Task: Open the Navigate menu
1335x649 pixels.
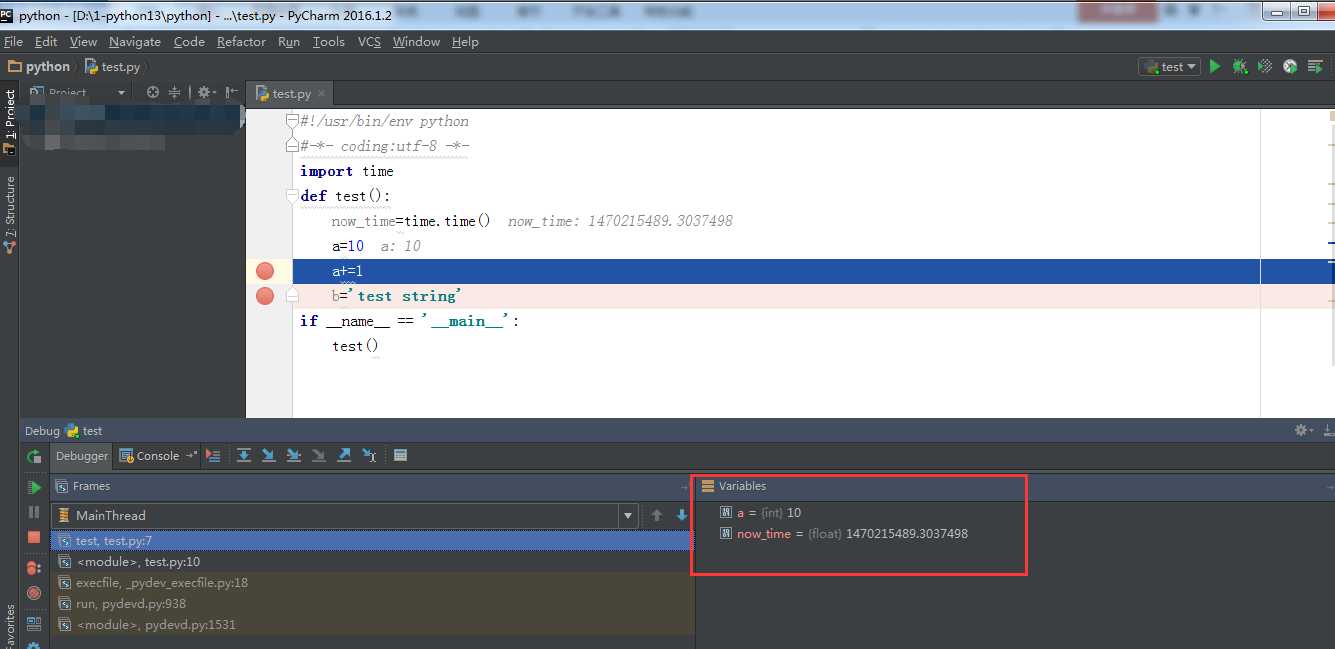Action: point(135,42)
